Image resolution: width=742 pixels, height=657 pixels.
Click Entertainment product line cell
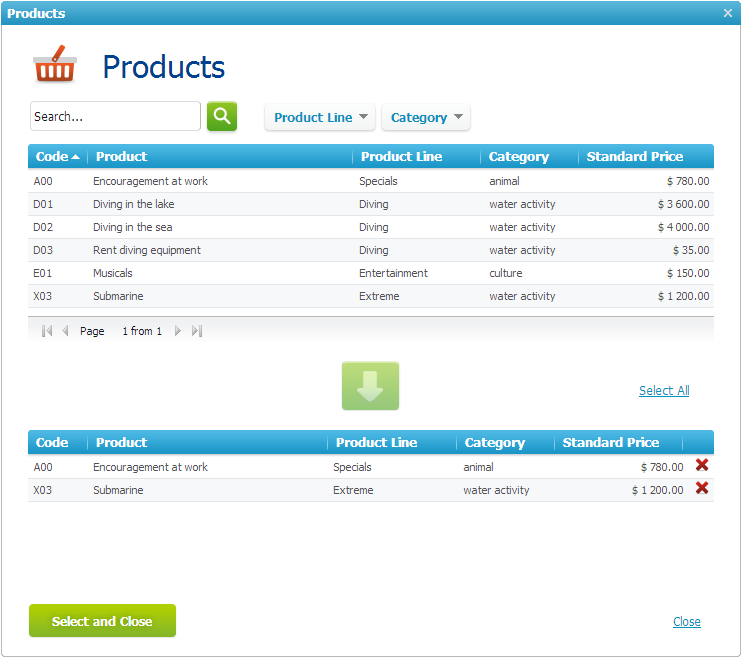tap(393, 273)
